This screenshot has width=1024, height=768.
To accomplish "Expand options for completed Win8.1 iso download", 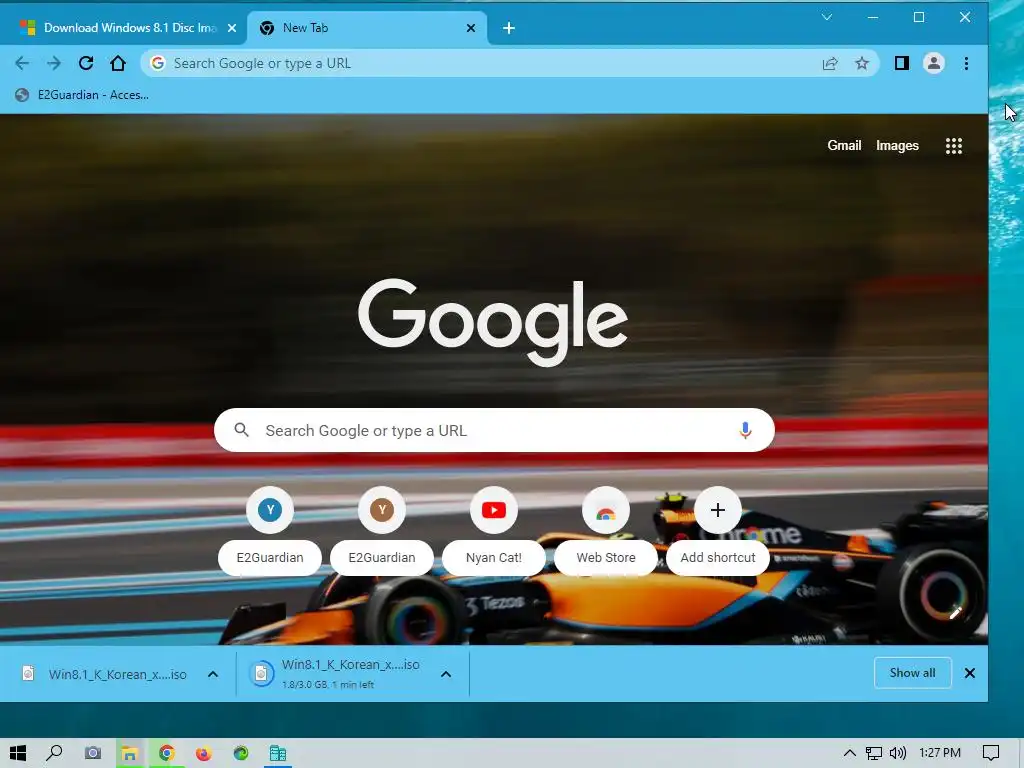I will [213, 674].
